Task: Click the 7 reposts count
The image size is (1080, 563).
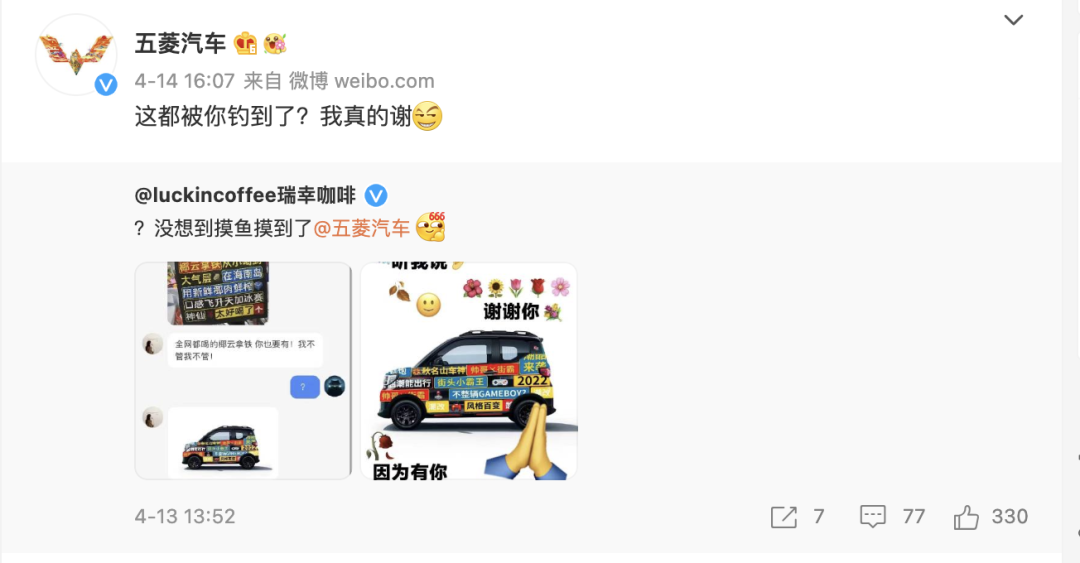Action: (x=818, y=516)
